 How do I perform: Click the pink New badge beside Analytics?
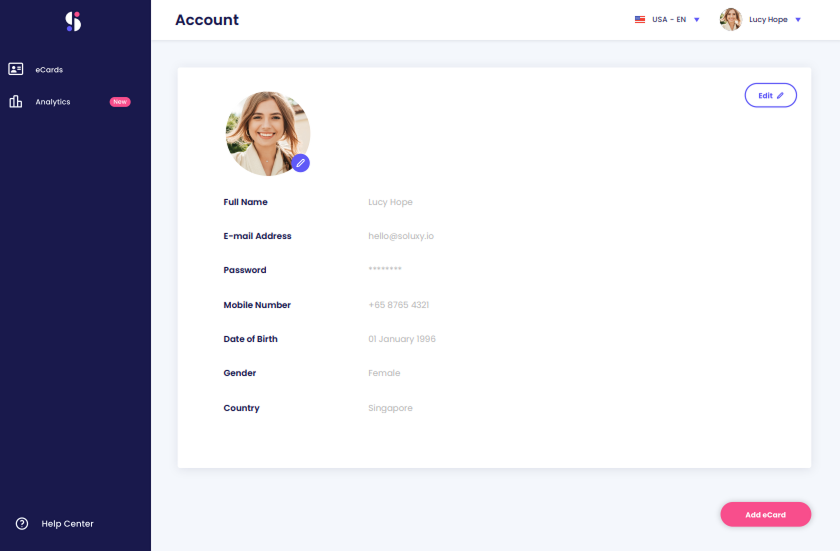click(x=120, y=102)
